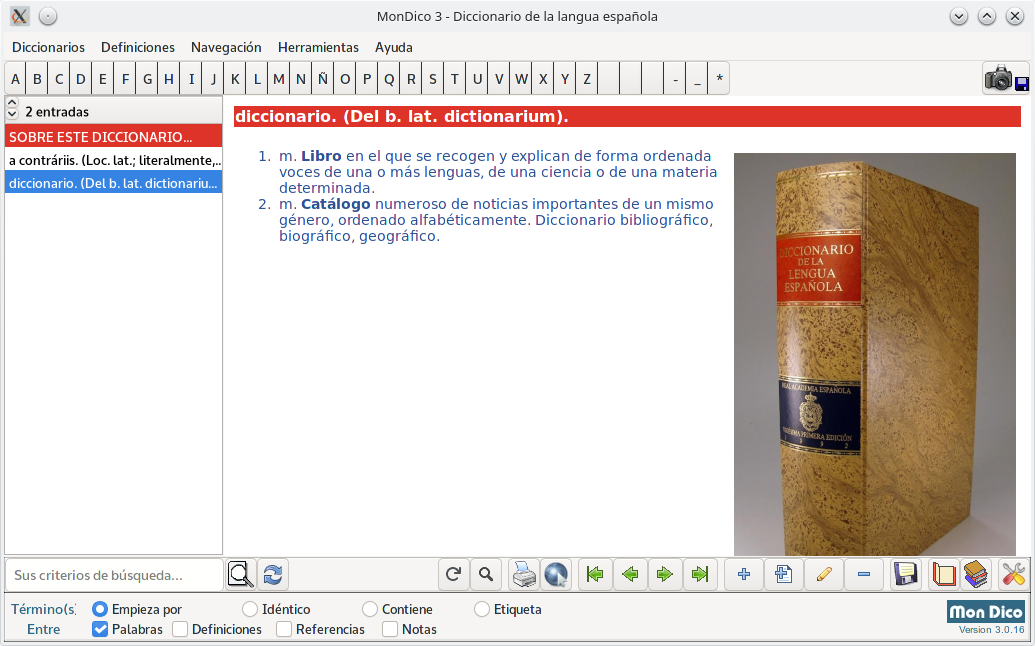Viewport: 1035px width, 646px height.
Task: Click the dictionary book photo
Action: point(875,354)
